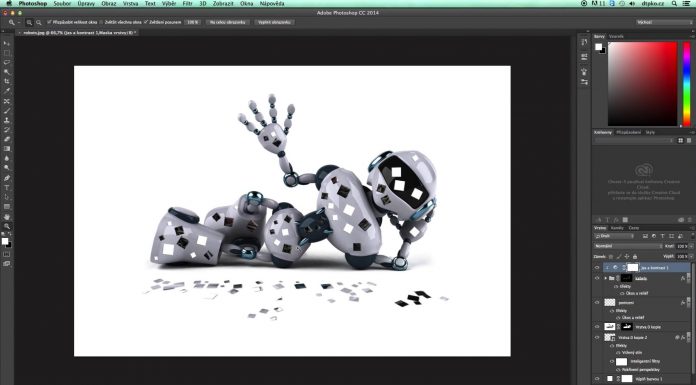Hide the 'Výplň barvou 1' layer
696x385 pixels.
pyautogui.click(x=597, y=379)
